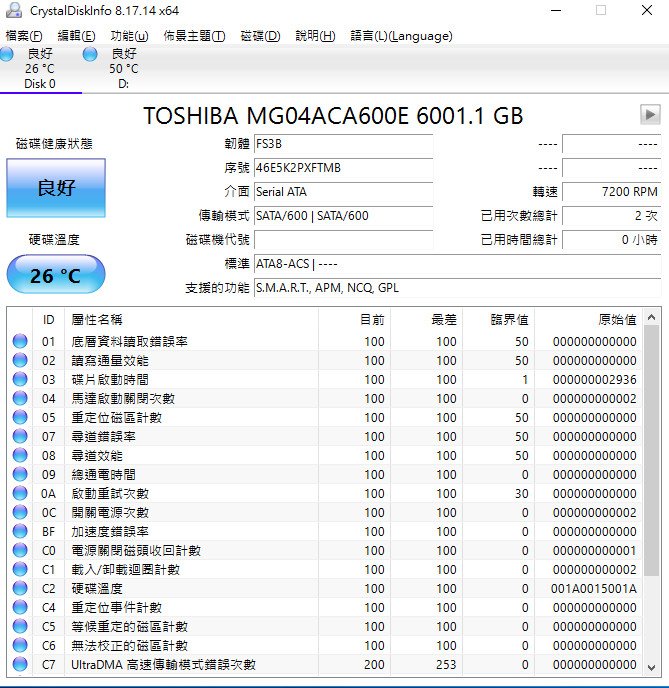The width and height of the screenshot is (669, 688).
Task: Click status icon for attribute C5 row
Action: pyautogui.click(x=20, y=627)
